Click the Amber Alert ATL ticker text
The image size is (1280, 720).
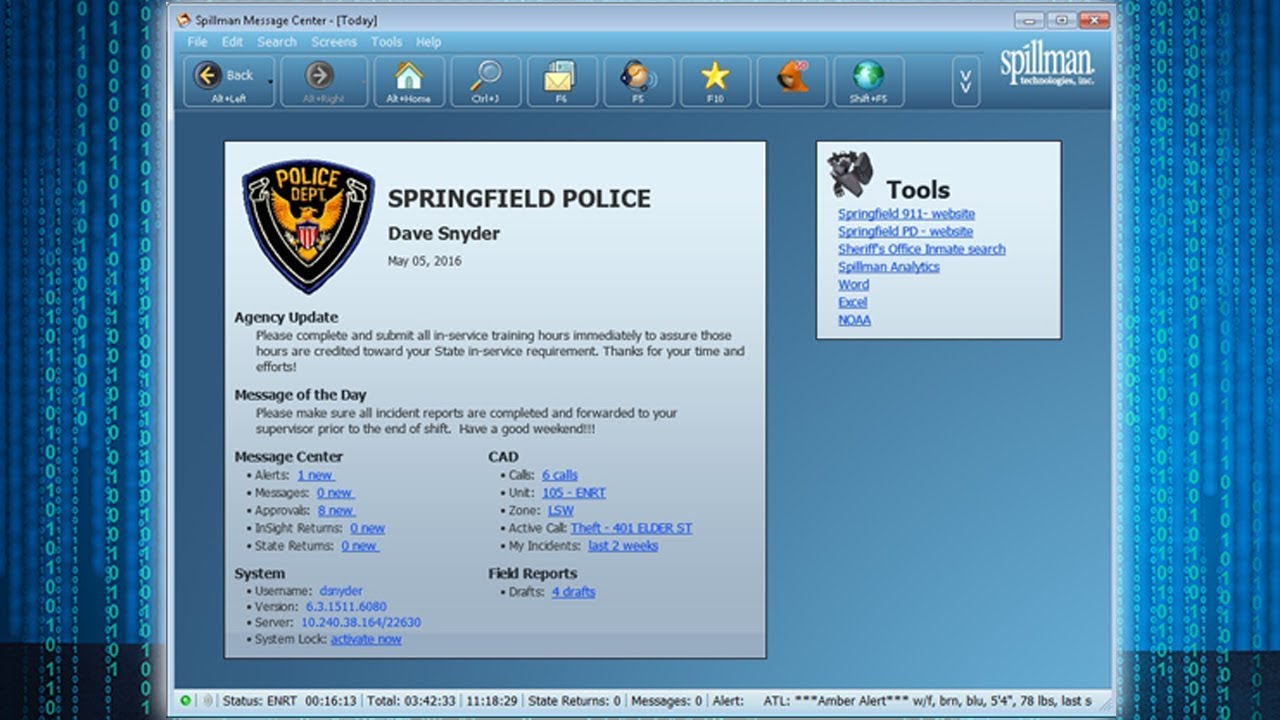[x=927, y=701]
